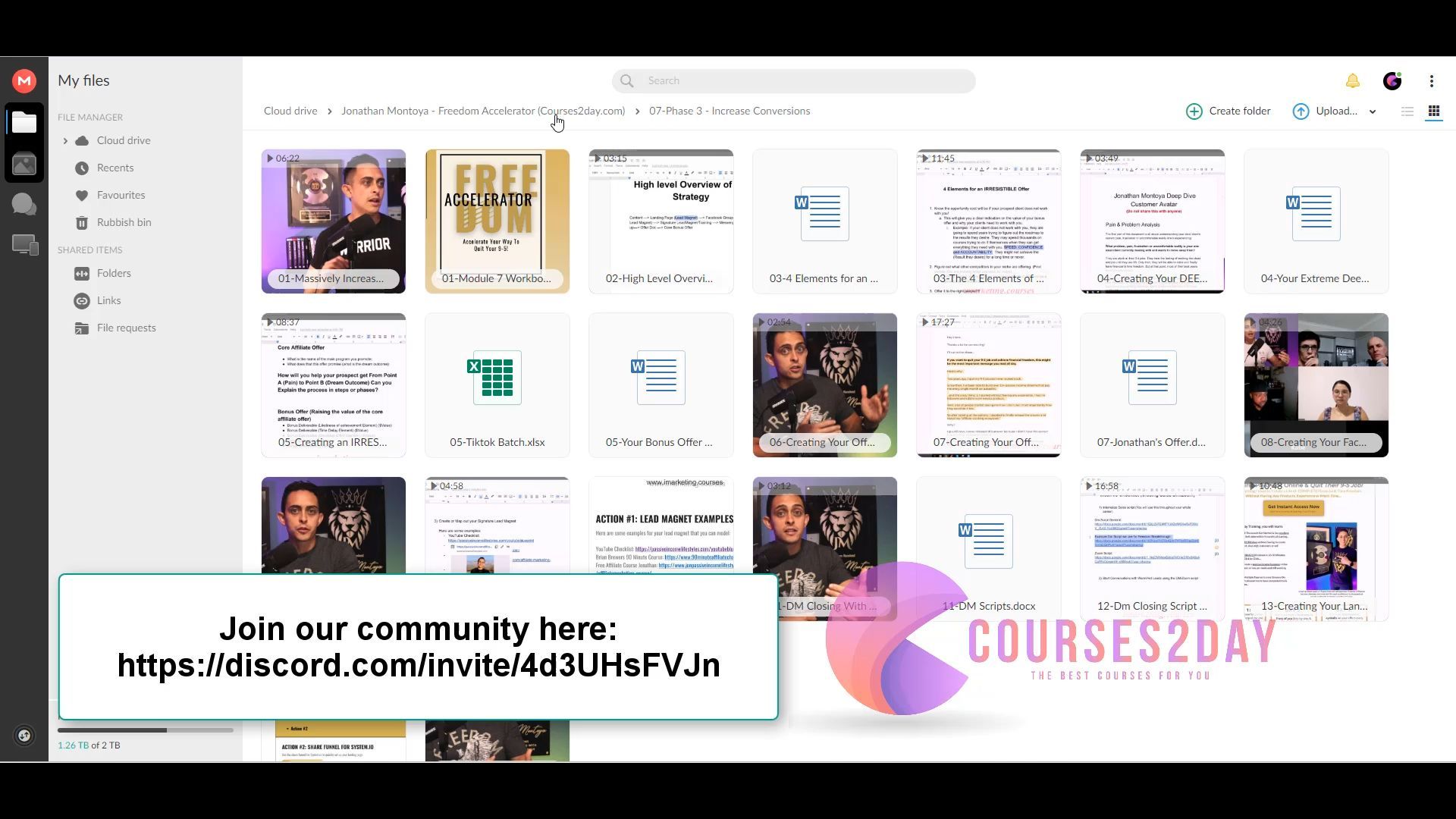The image size is (1456, 819).
Task: Open the Chat bubble icon in rail
Action: [x=24, y=204]
